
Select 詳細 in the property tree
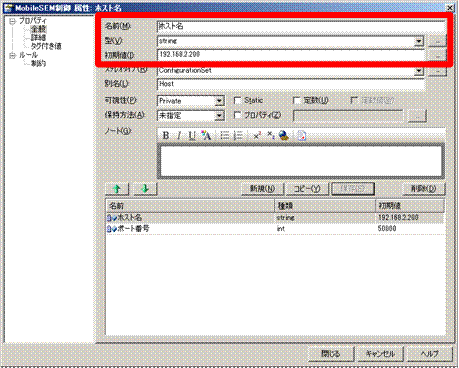(38, 38)
